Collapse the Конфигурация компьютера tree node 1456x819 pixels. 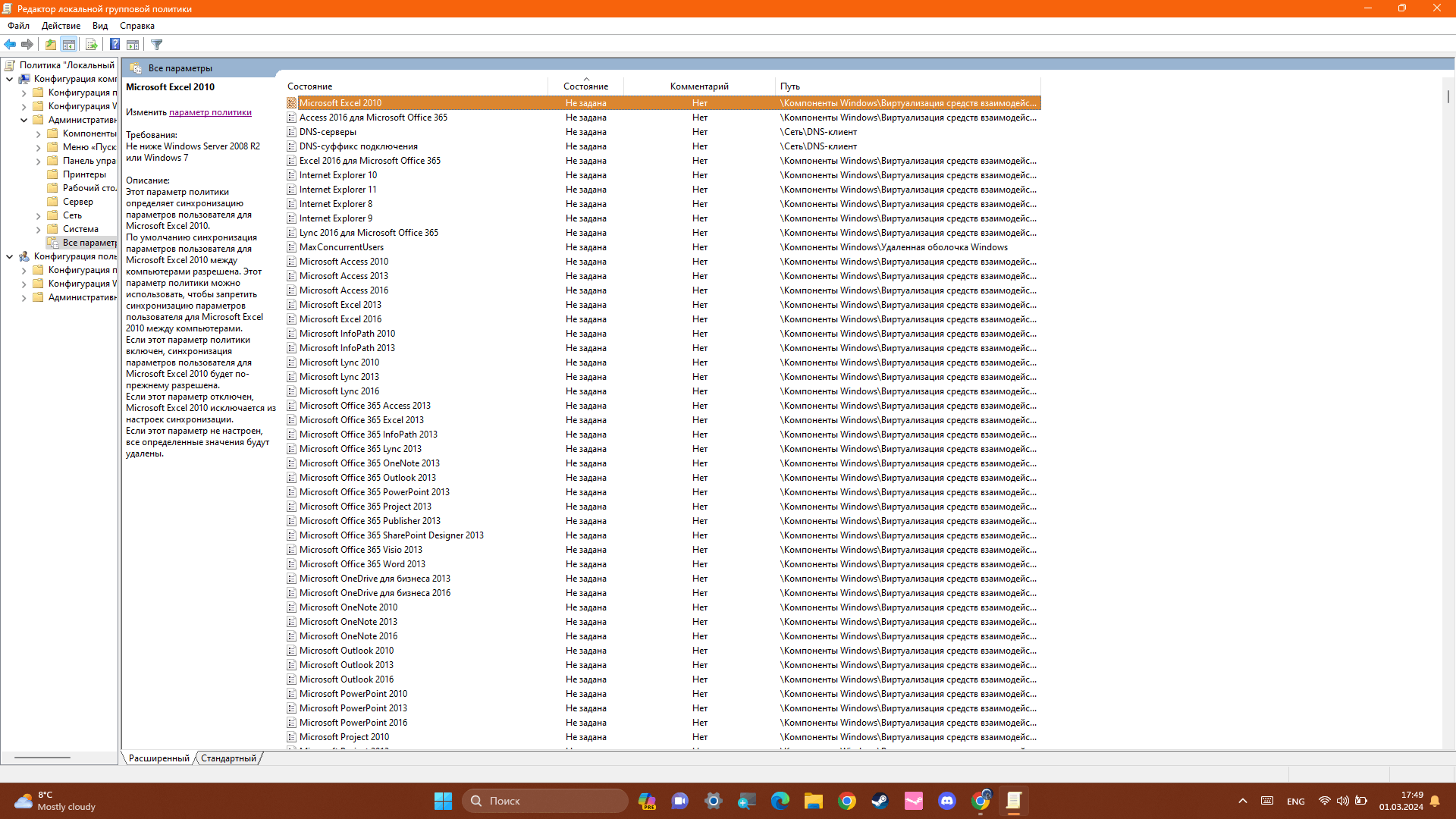(9, 79)
